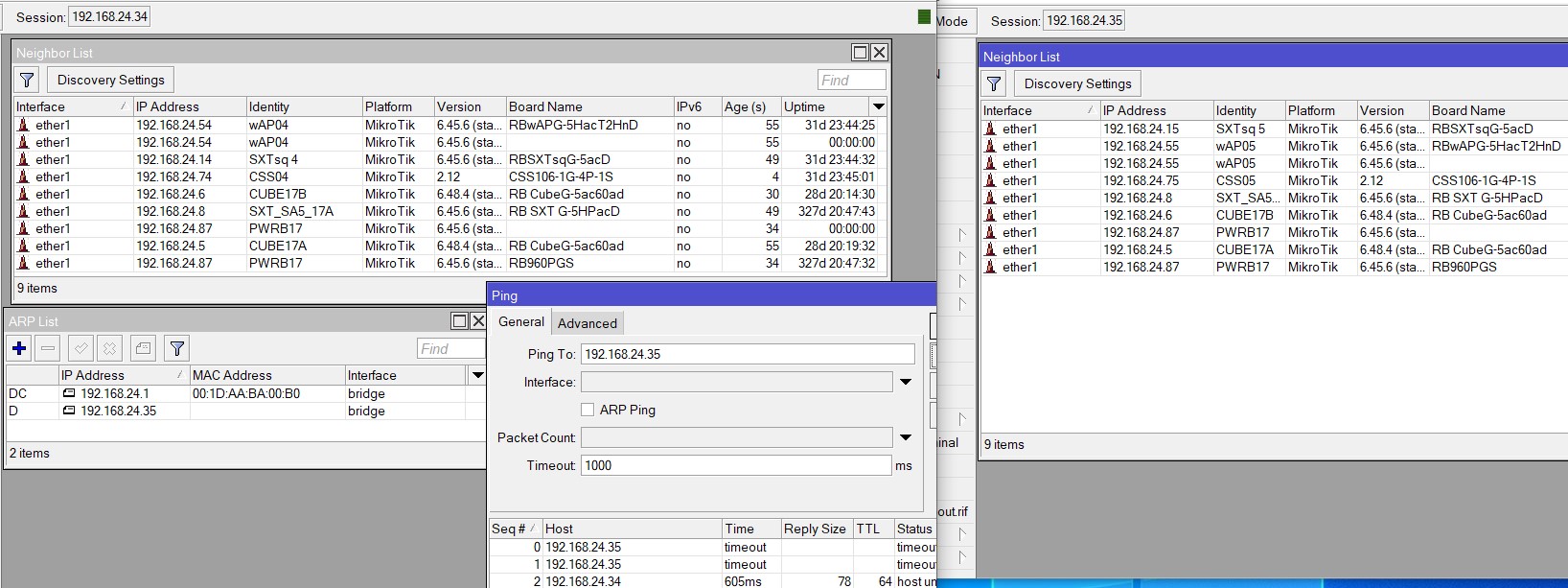The height and width of the screenshot is (588, 1568).
Task: Sort left Neighbor List by Age (s) column
Action: click(750, 106)
